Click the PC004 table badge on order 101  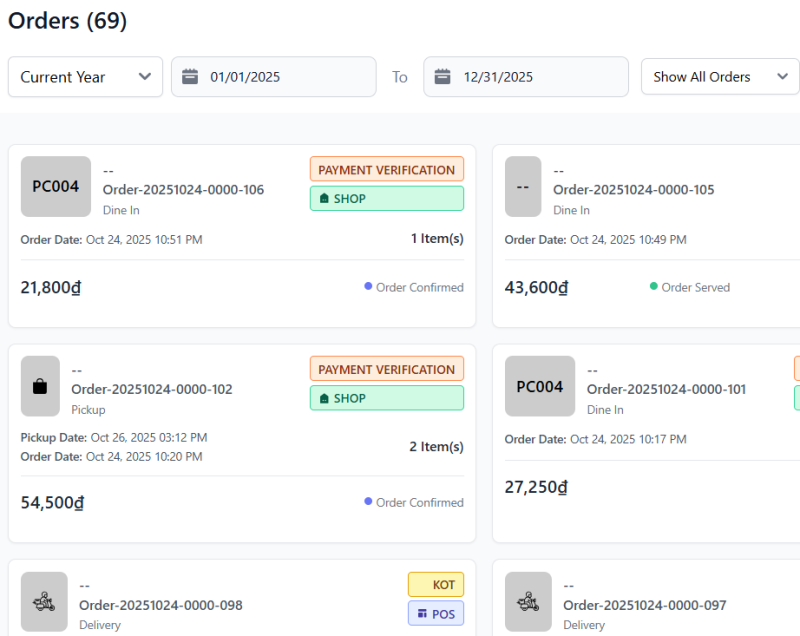540,386
